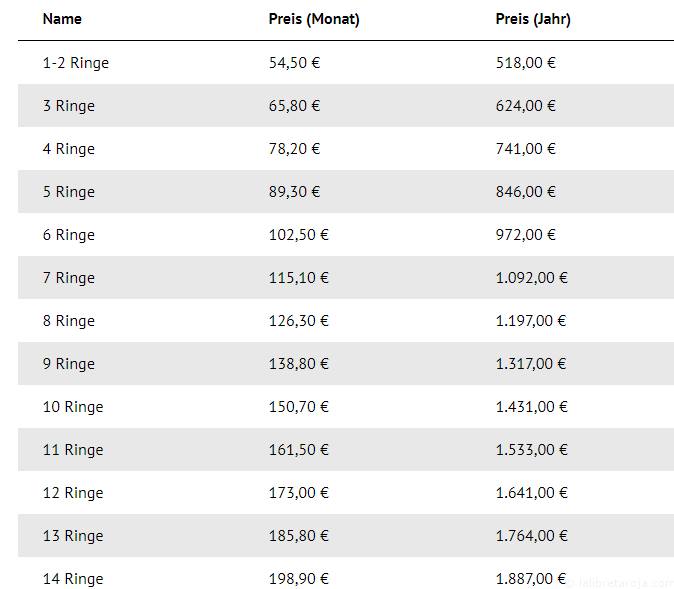
Task: Select the 7 Ringe row name
Action: (x=69, y=278)
